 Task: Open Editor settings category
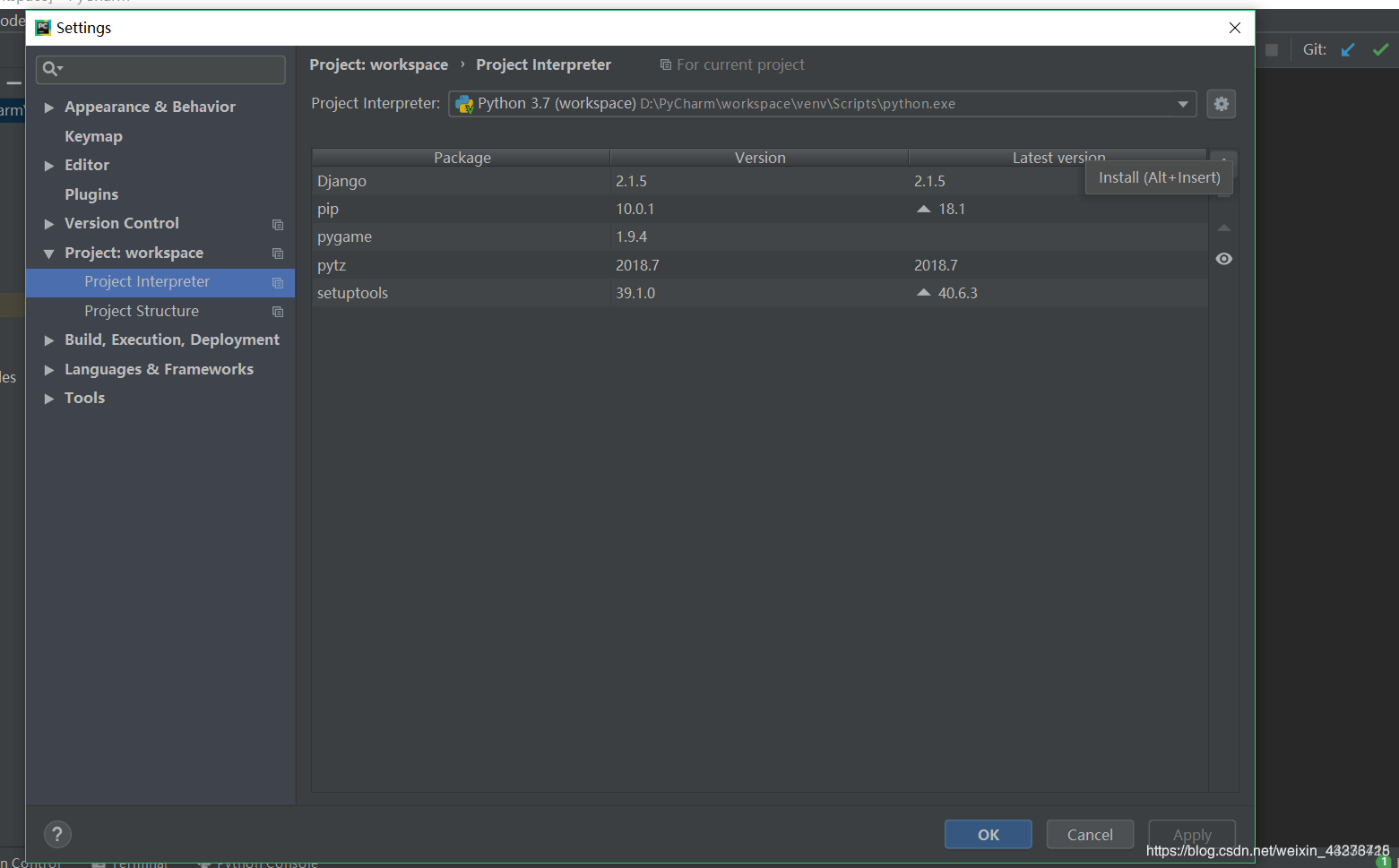click(x=87, y=165)
